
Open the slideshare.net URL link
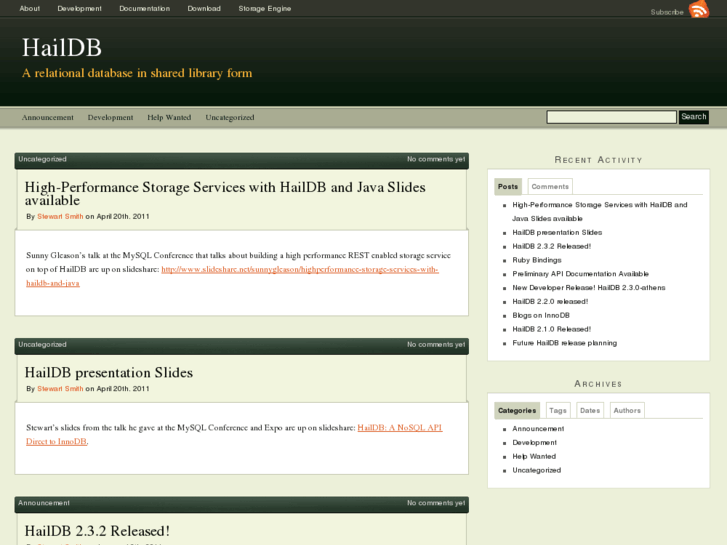coord(232,276)
